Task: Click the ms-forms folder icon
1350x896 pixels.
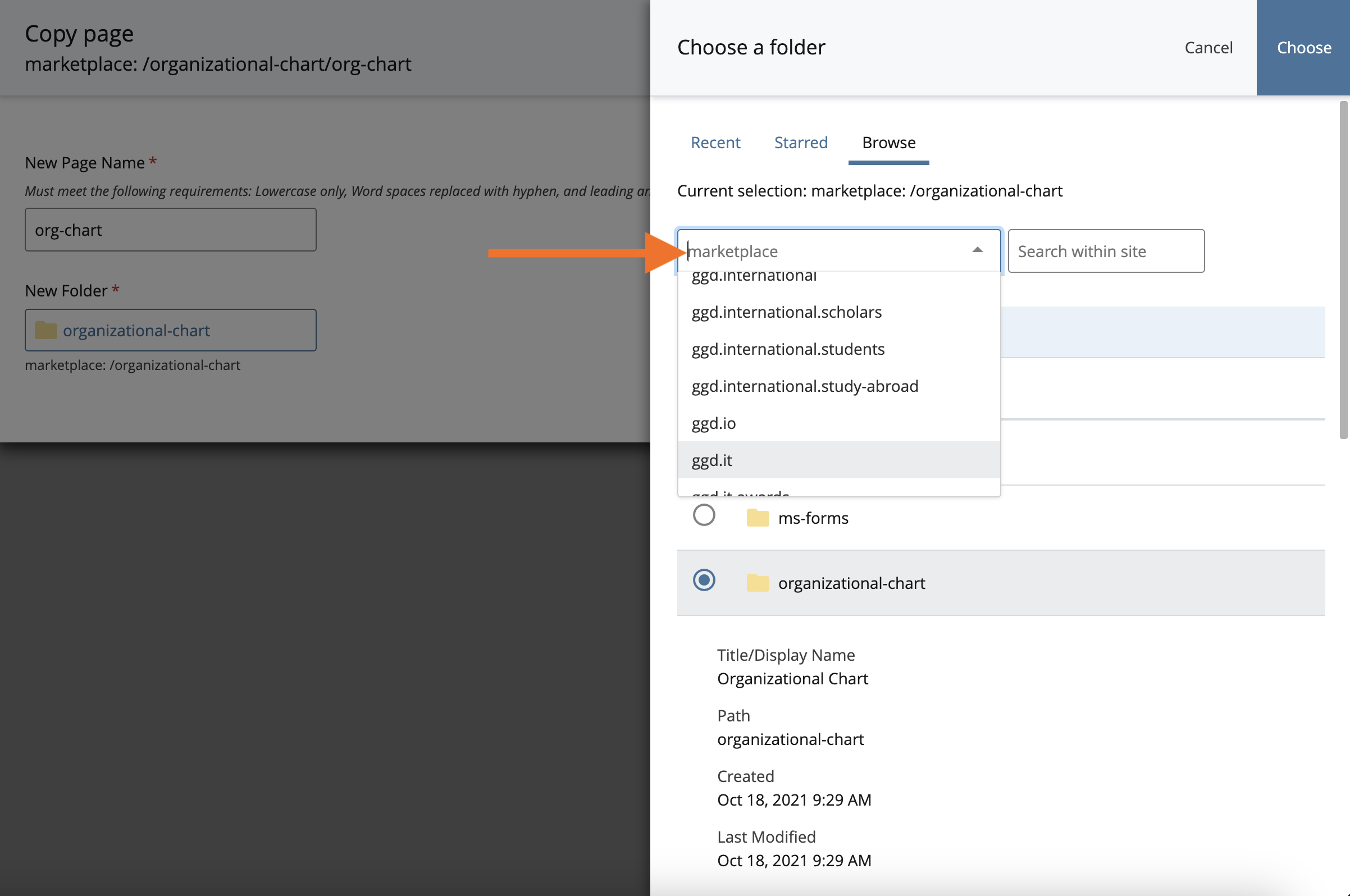Action: pyautogui.click(x=758, y=518)
